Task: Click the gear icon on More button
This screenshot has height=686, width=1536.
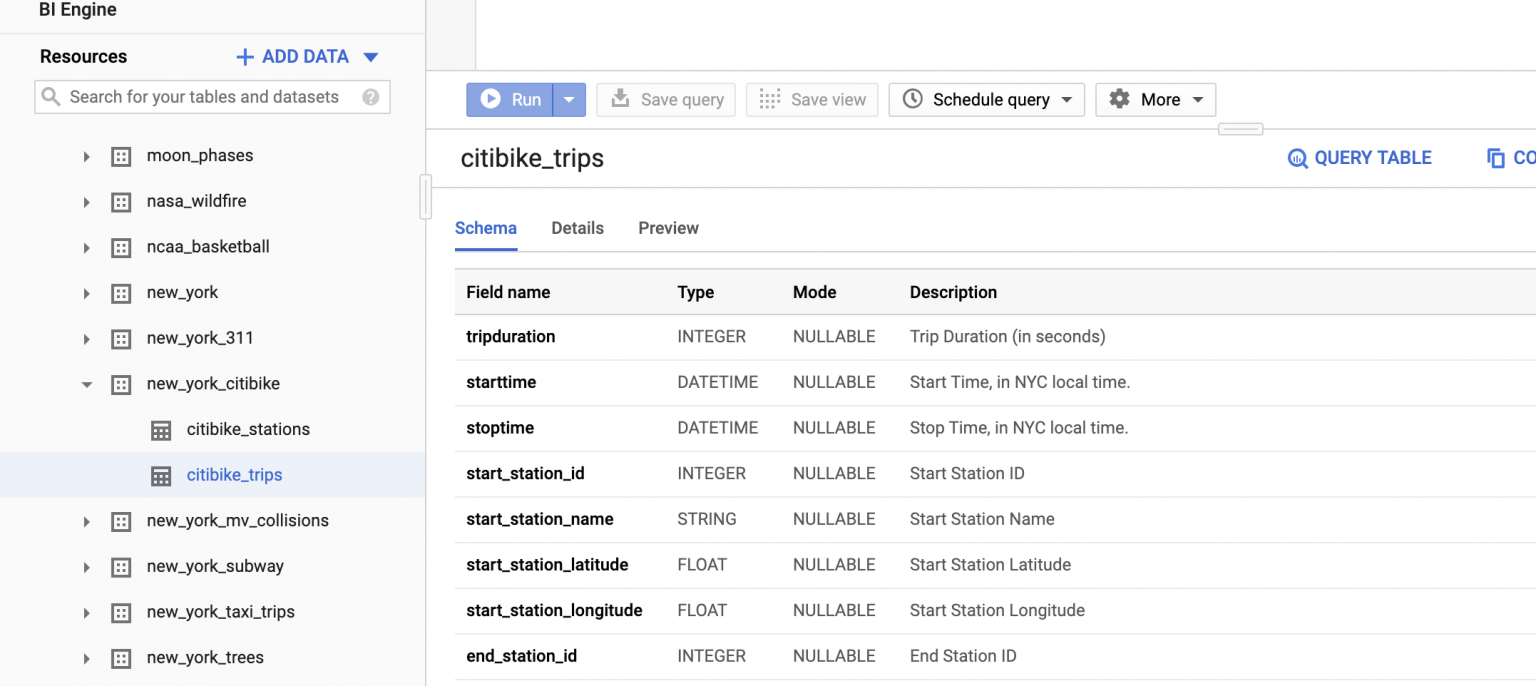Action: coord(1120,99)
